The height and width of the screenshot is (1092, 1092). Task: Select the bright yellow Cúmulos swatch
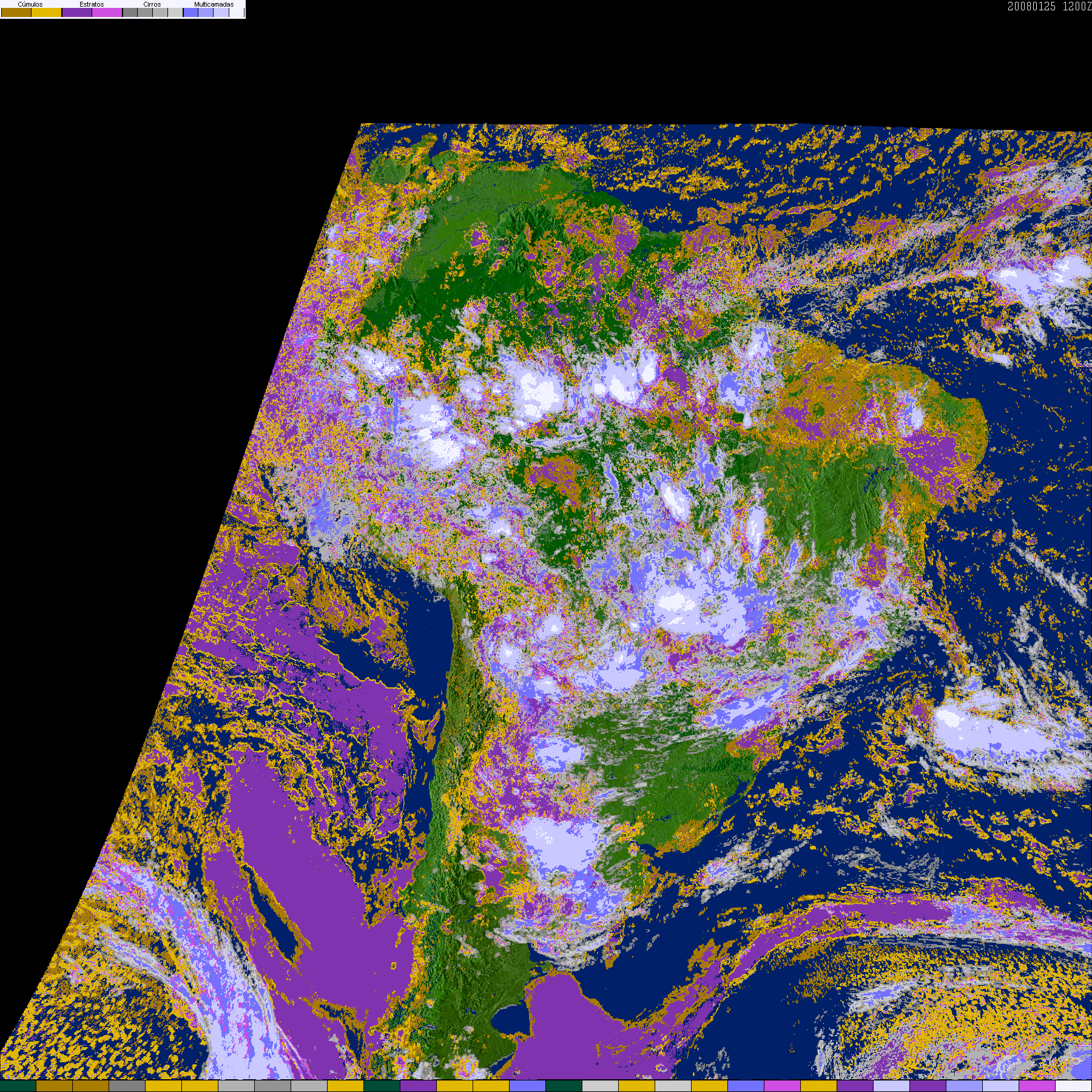tap(47, 13)
